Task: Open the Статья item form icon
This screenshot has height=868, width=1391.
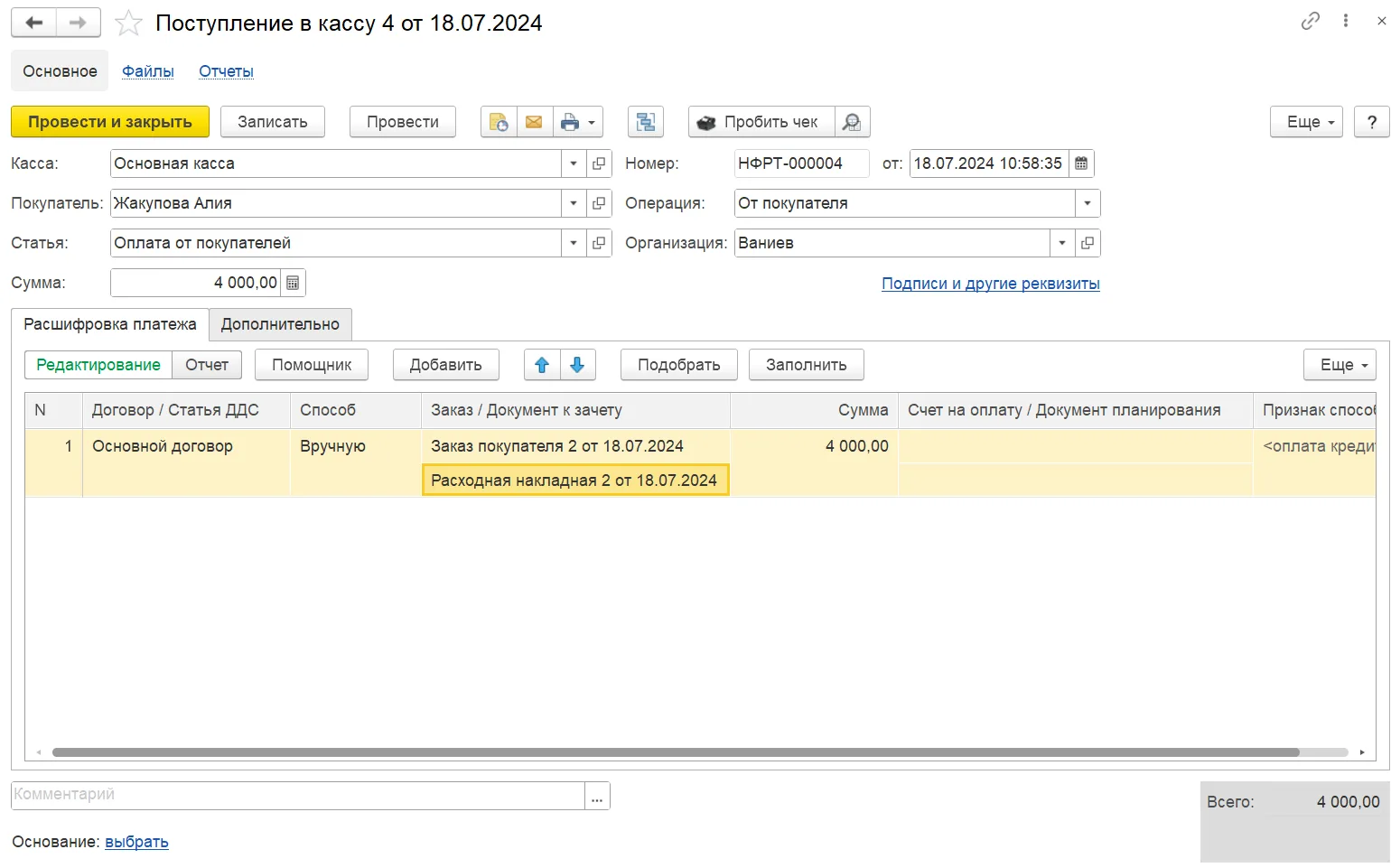Action: click(599, 243)
